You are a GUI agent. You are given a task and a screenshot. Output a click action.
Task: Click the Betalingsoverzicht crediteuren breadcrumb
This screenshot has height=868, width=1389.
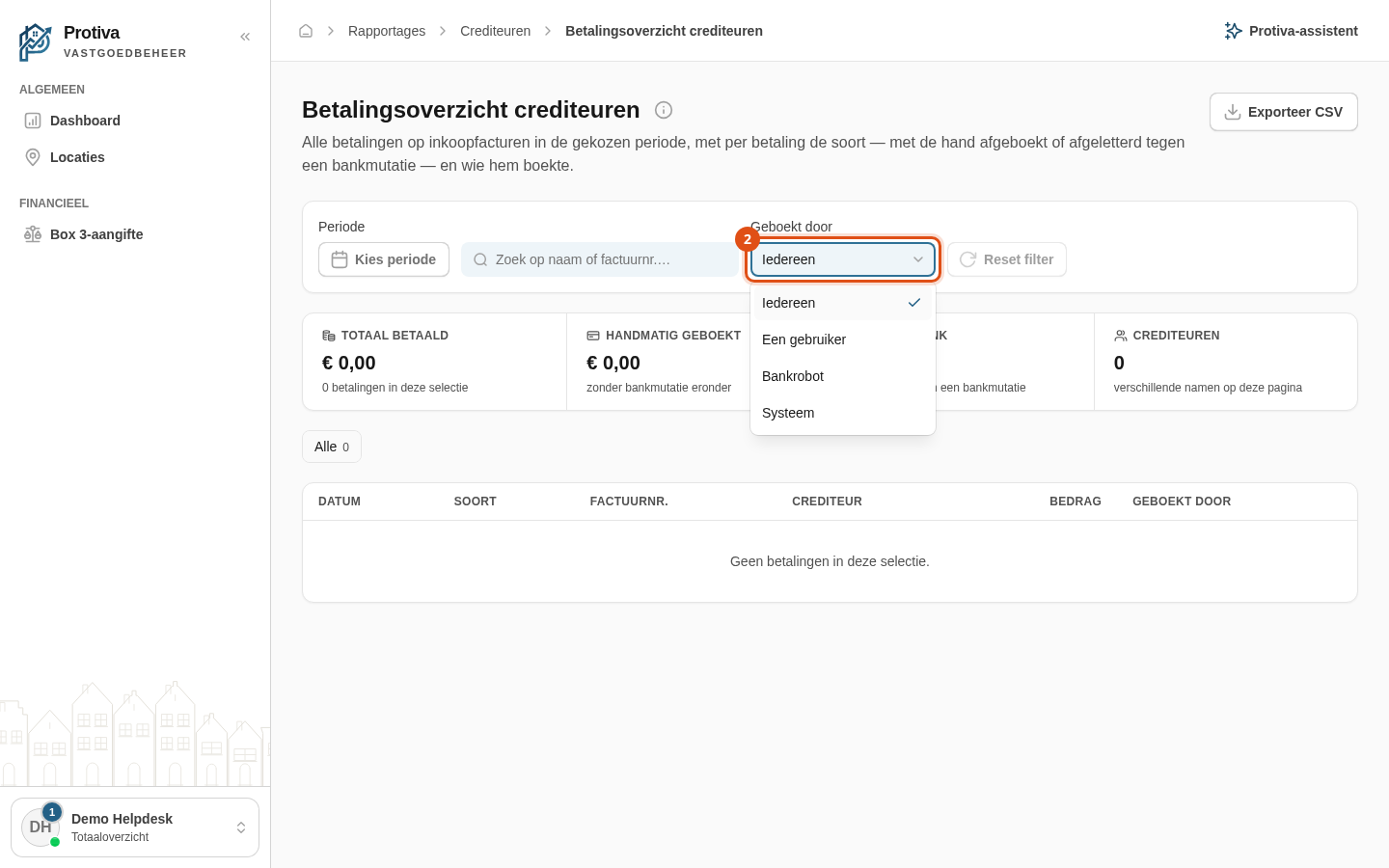pos(664,31)
